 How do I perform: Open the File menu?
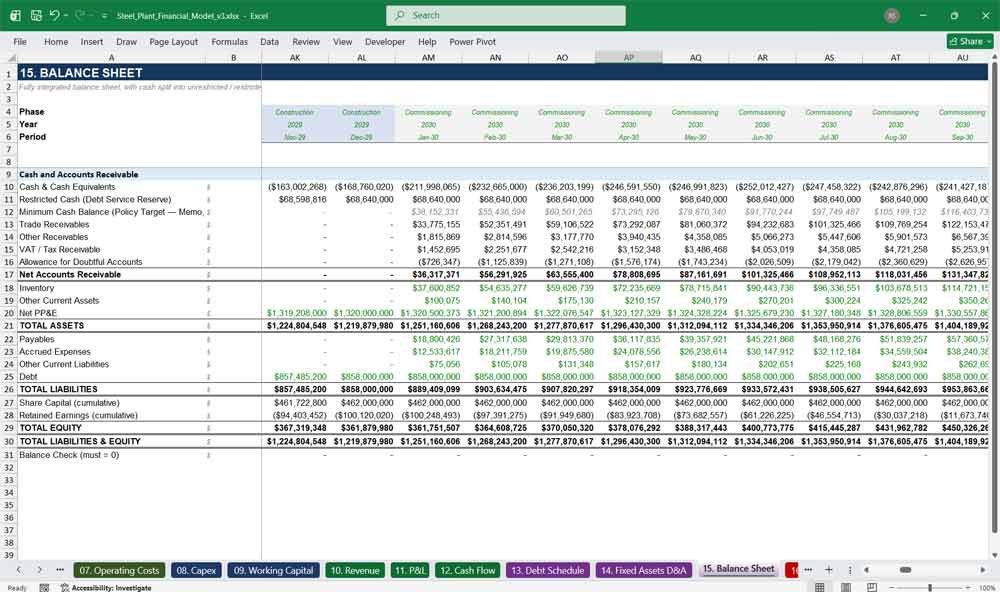coord(20,41)
